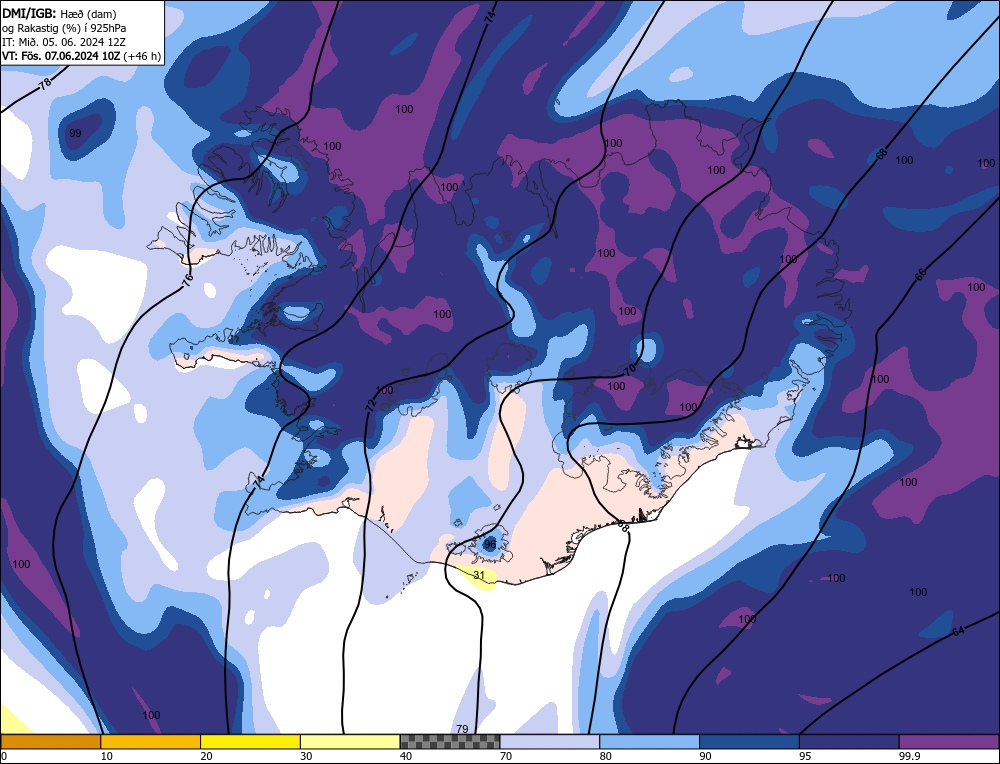
Task: Click the 'IT: Mið. 05. 06. 2024 12Z' line
Action: click(64, 42)
